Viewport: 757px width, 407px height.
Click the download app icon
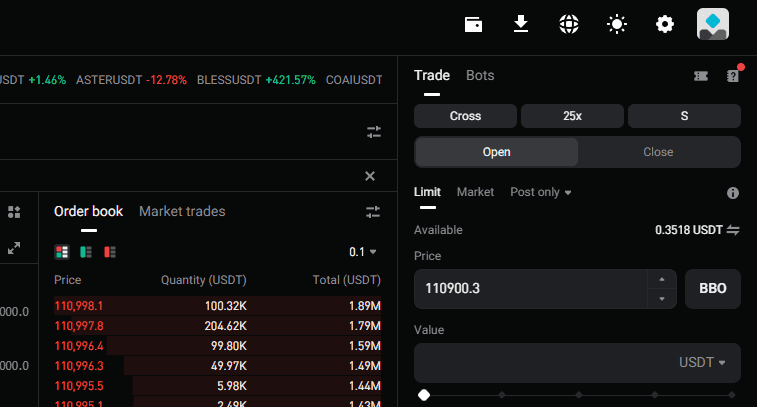coord(521,24)
